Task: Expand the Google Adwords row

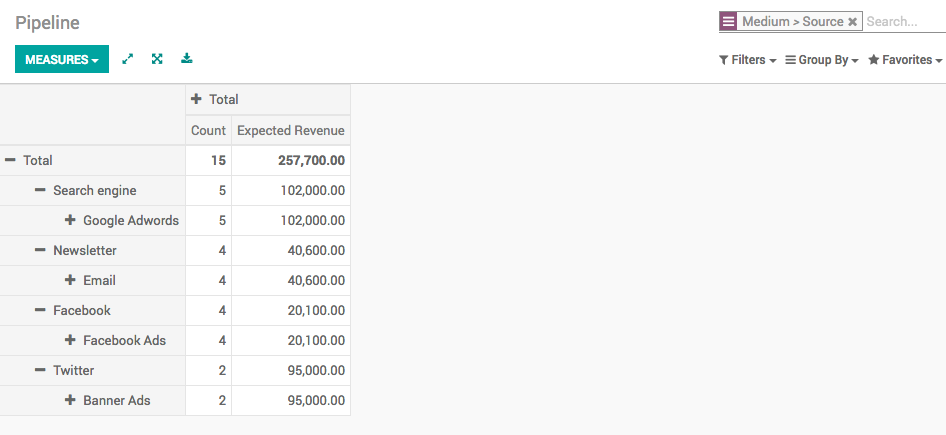Action: click(71, 220)
